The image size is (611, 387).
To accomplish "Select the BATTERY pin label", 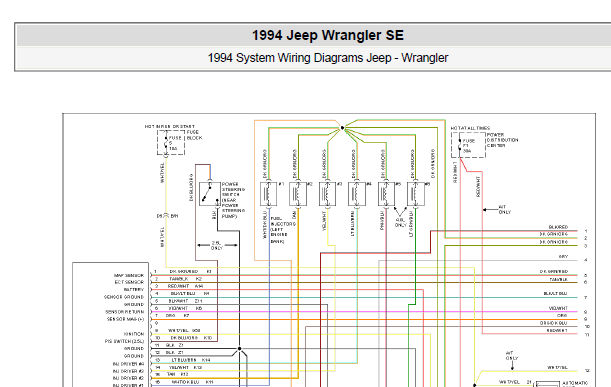I will click(134, 290).
